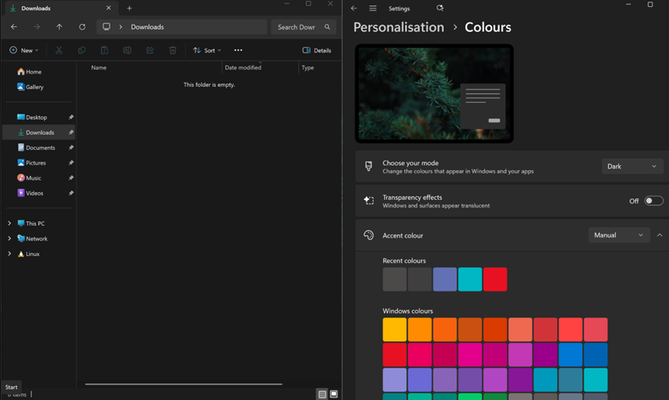Pick the red recent colour swatch
Image resolution: width=669 pixels, height=400 pixels.
(495, 279)
